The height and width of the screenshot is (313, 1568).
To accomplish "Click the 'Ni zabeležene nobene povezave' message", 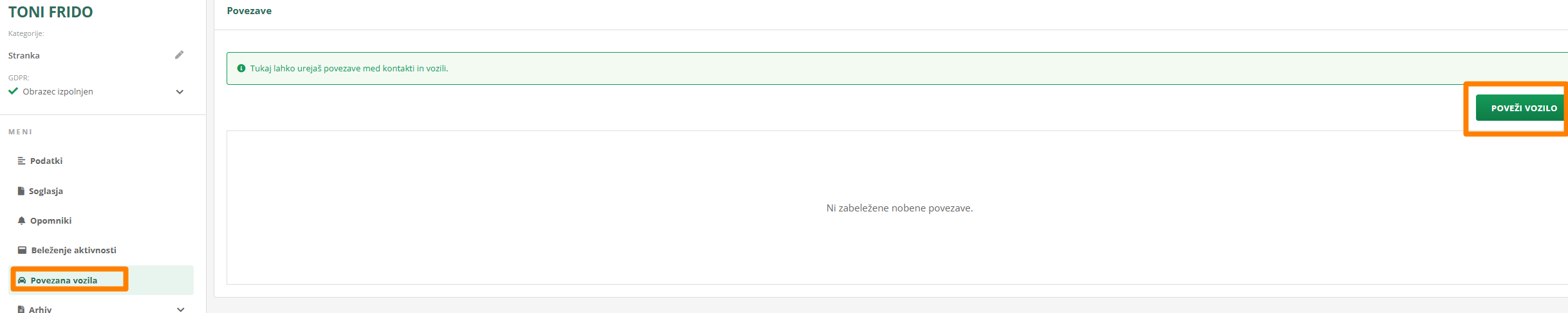I will point(899,208).
